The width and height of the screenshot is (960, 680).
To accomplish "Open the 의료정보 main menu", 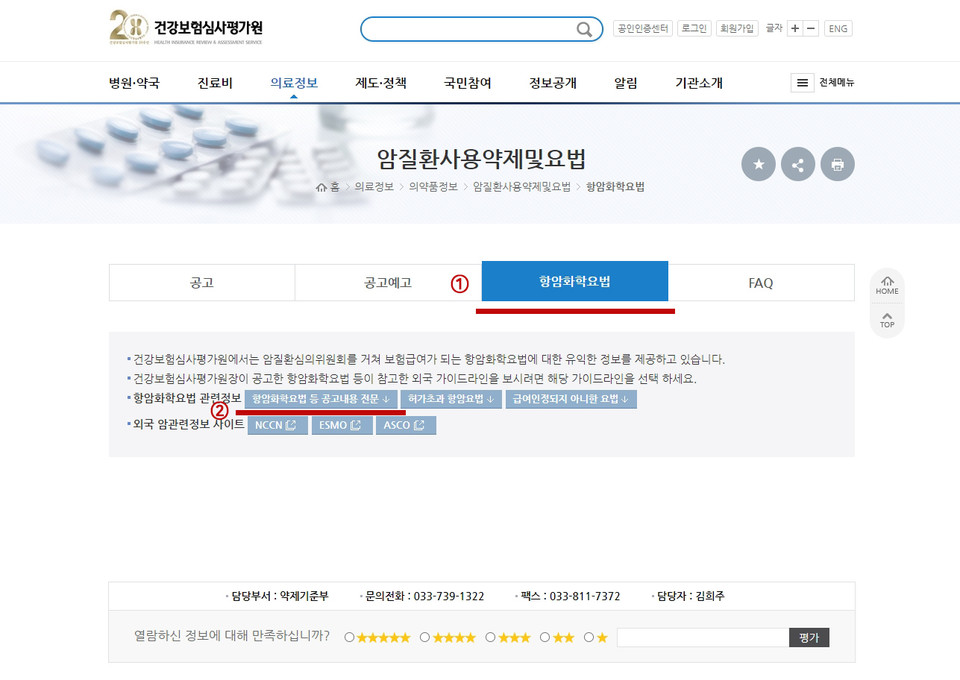I will point(294,83).
